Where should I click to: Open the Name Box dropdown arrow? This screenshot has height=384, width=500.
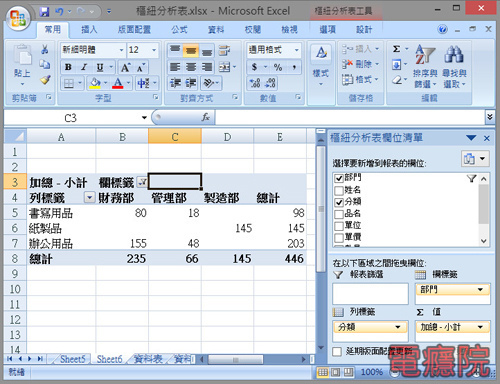tap(144, 117)
